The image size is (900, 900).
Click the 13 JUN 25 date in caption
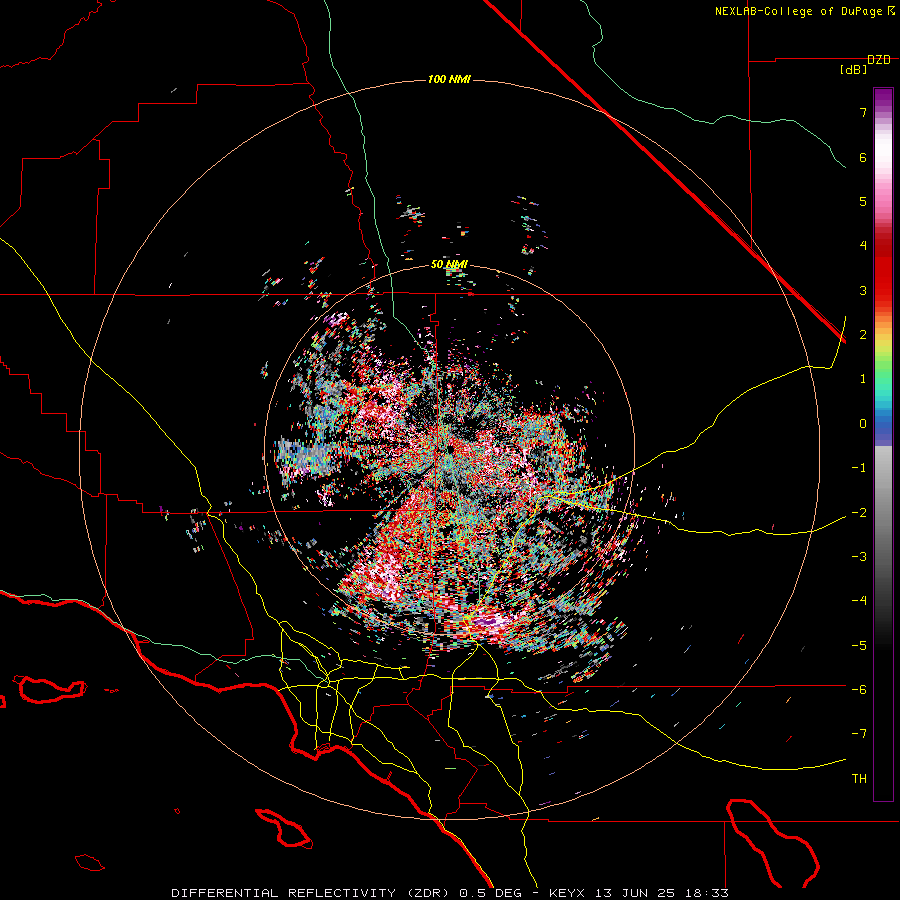(634, 893)
